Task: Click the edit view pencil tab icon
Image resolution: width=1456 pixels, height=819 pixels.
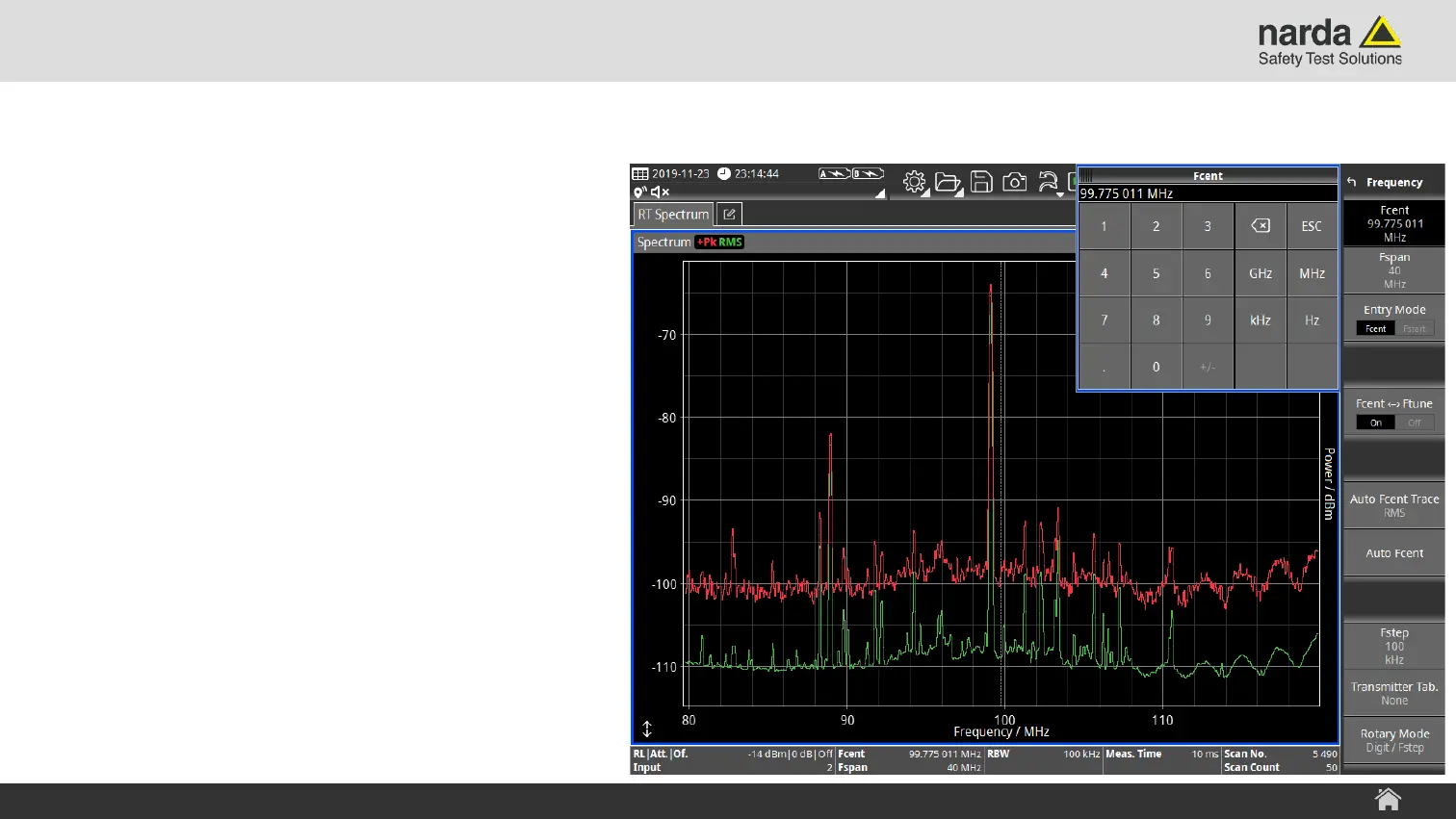Action: (729, 215)
